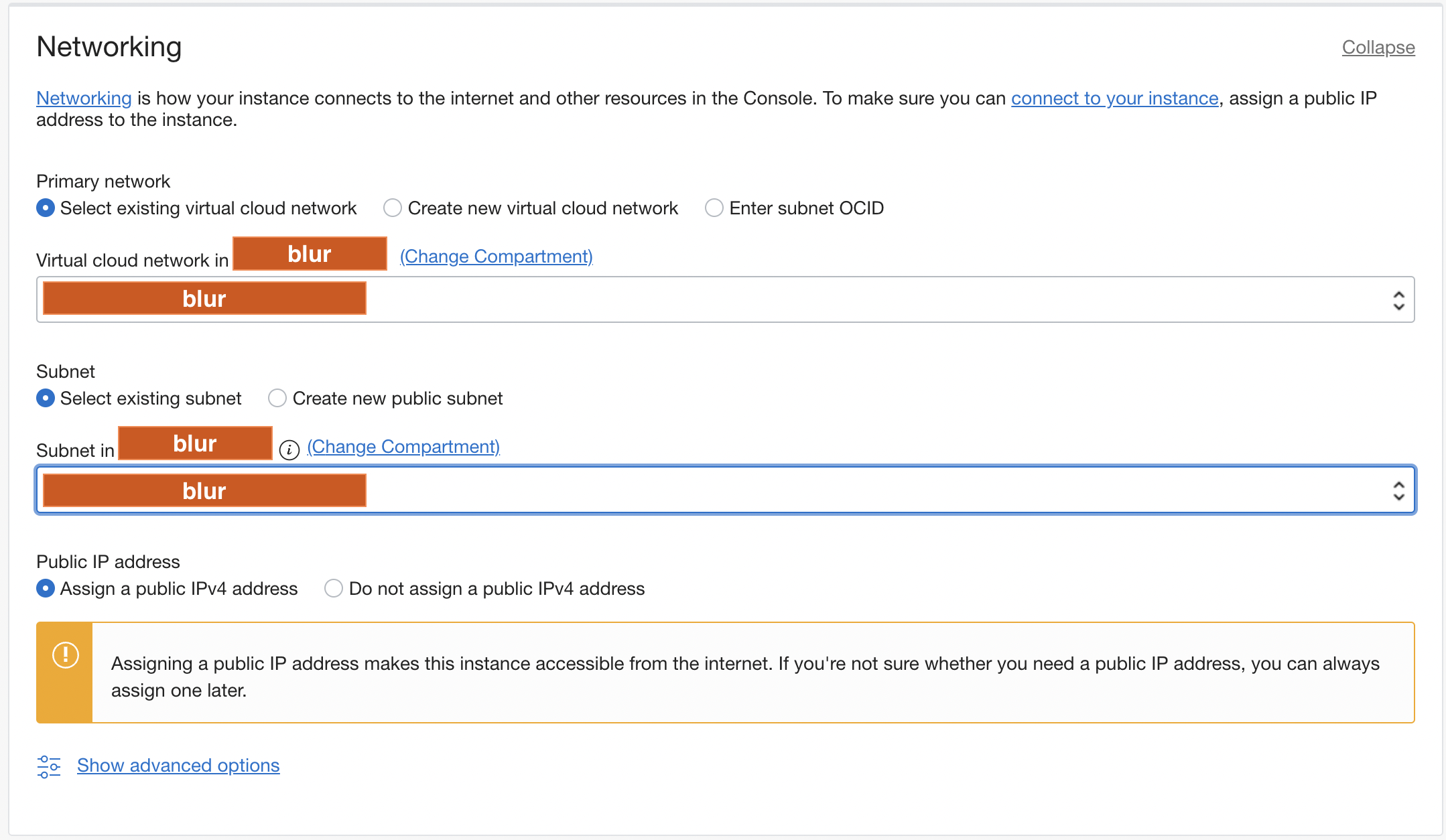Select Create new virtual cloud network
Image resolution: width=1446 pixels, height=840 pixels.
(392, 208)
